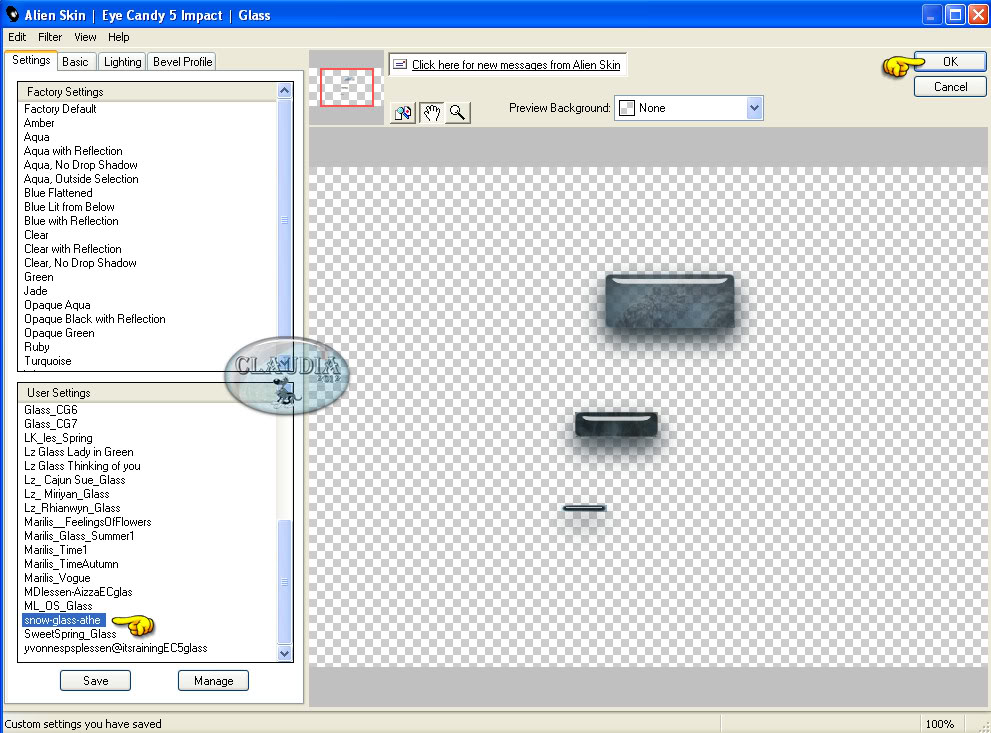Select the Blue Flattened preset
991x733 pixels.
pyautogui.click(x=58, y=193)
